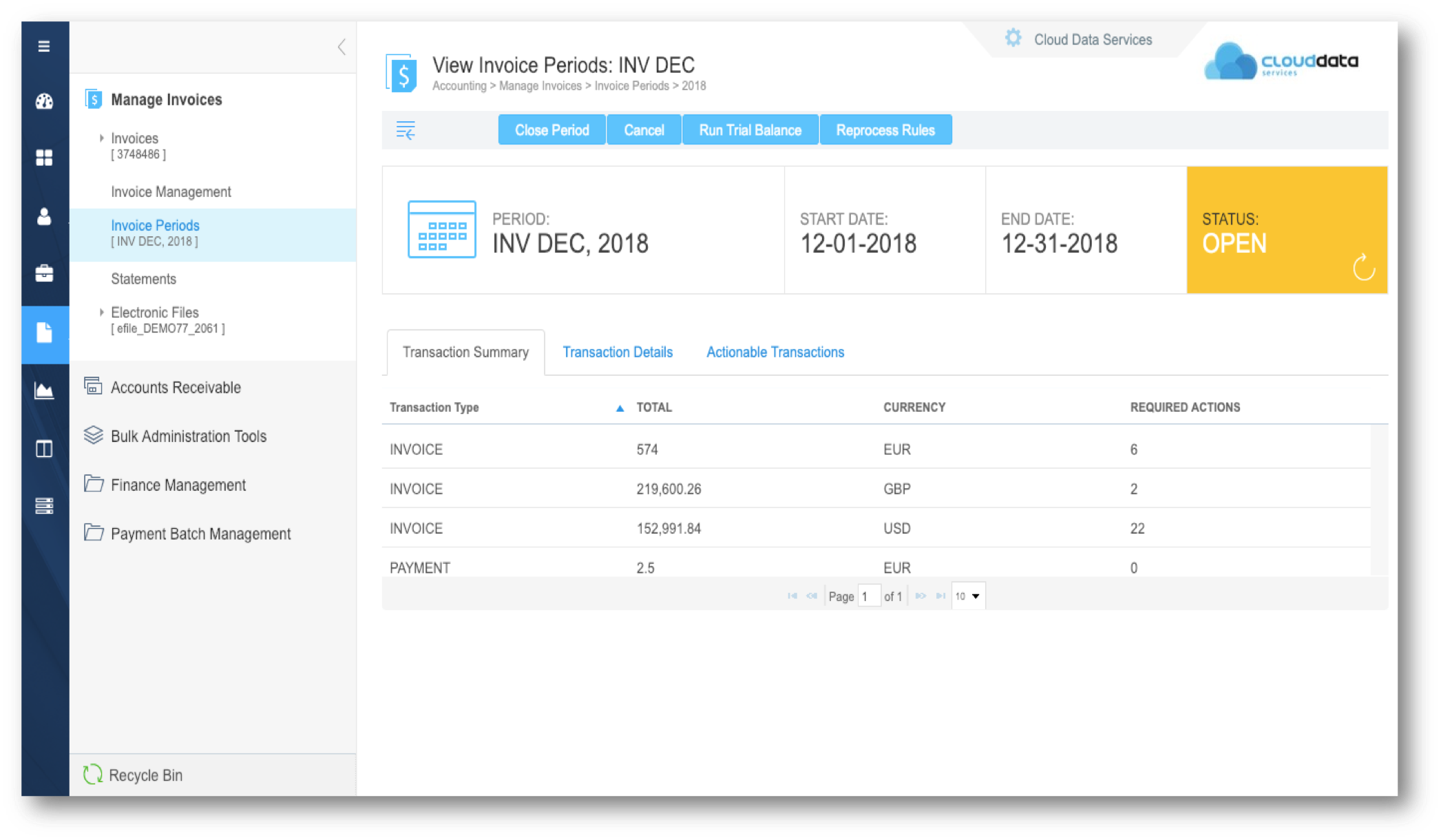This screenshot has height=840, width=1441.
Task: Expand the Invoices tree item
Action: pyautogui.click(x=103, y=138)
